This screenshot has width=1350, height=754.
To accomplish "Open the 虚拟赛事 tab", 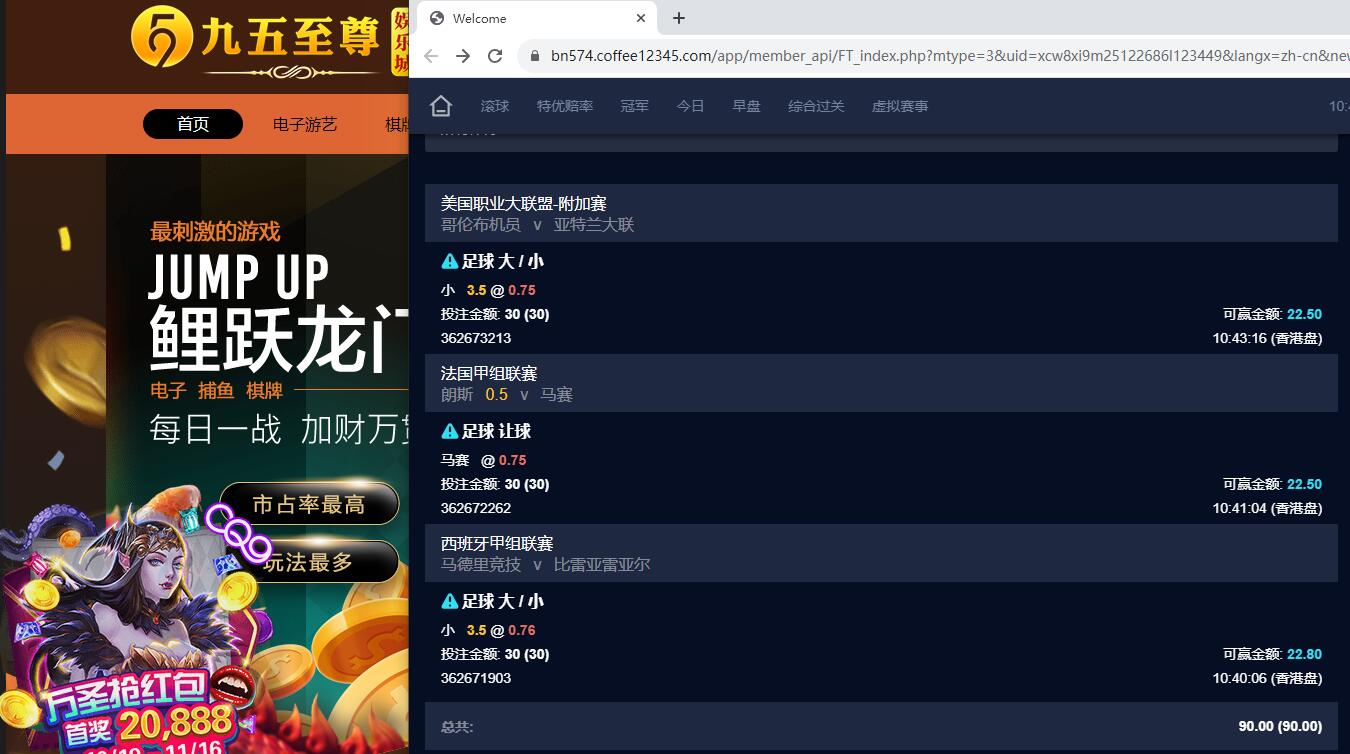I will (900, 106).
